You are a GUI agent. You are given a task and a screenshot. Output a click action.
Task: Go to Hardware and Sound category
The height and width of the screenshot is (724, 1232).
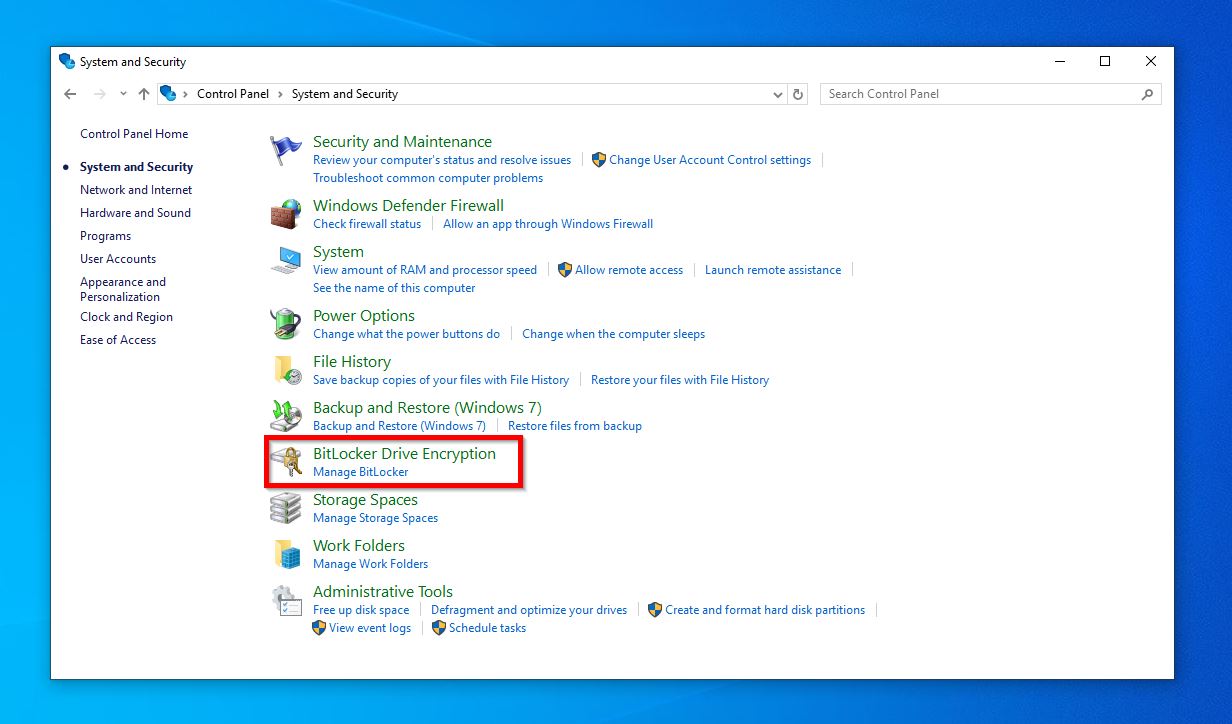pos(135,213)
